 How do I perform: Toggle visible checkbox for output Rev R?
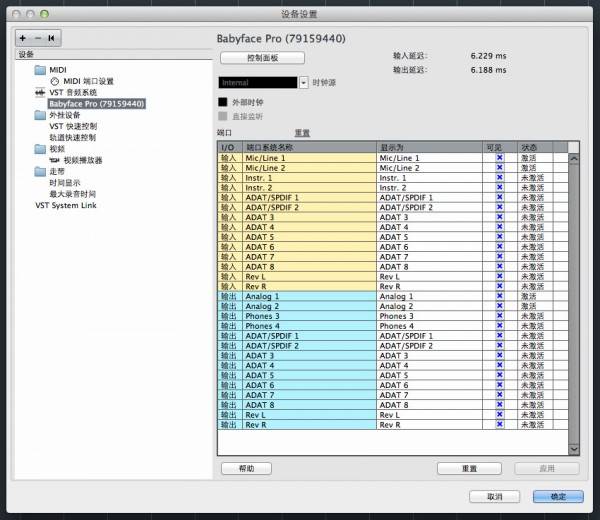coord(499,424)
